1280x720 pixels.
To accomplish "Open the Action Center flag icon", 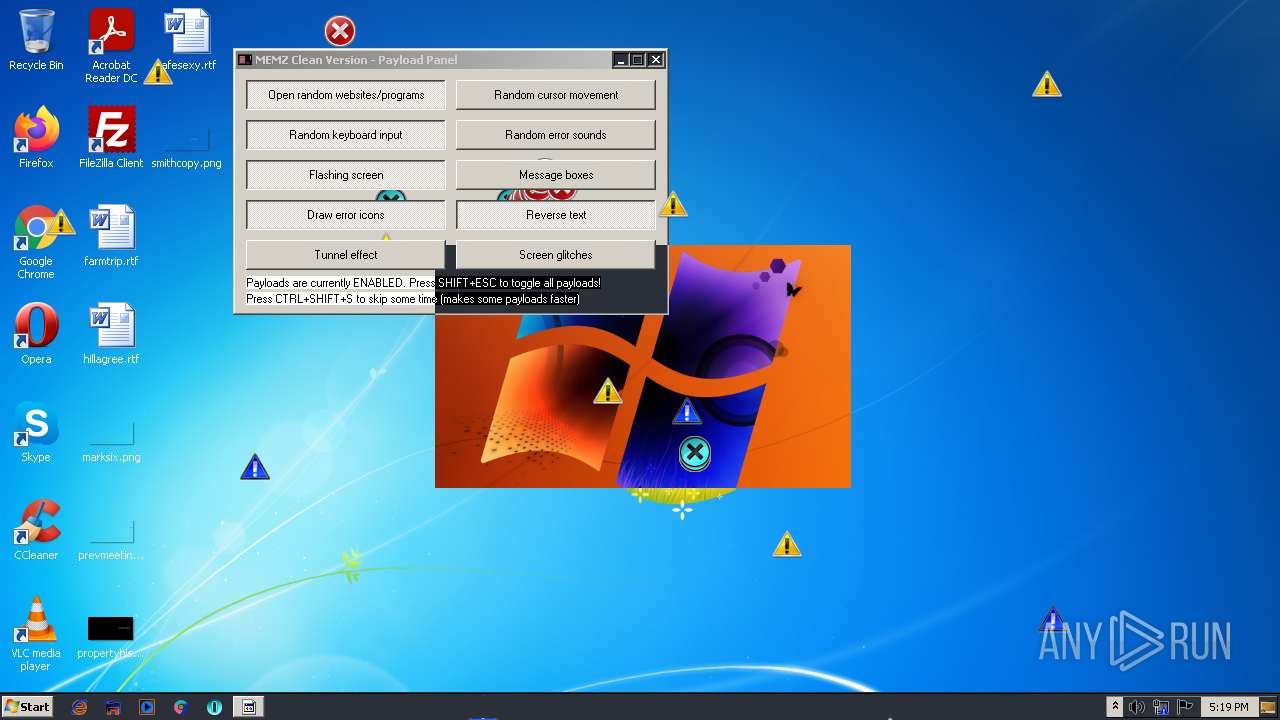I will pos(1186,707).
